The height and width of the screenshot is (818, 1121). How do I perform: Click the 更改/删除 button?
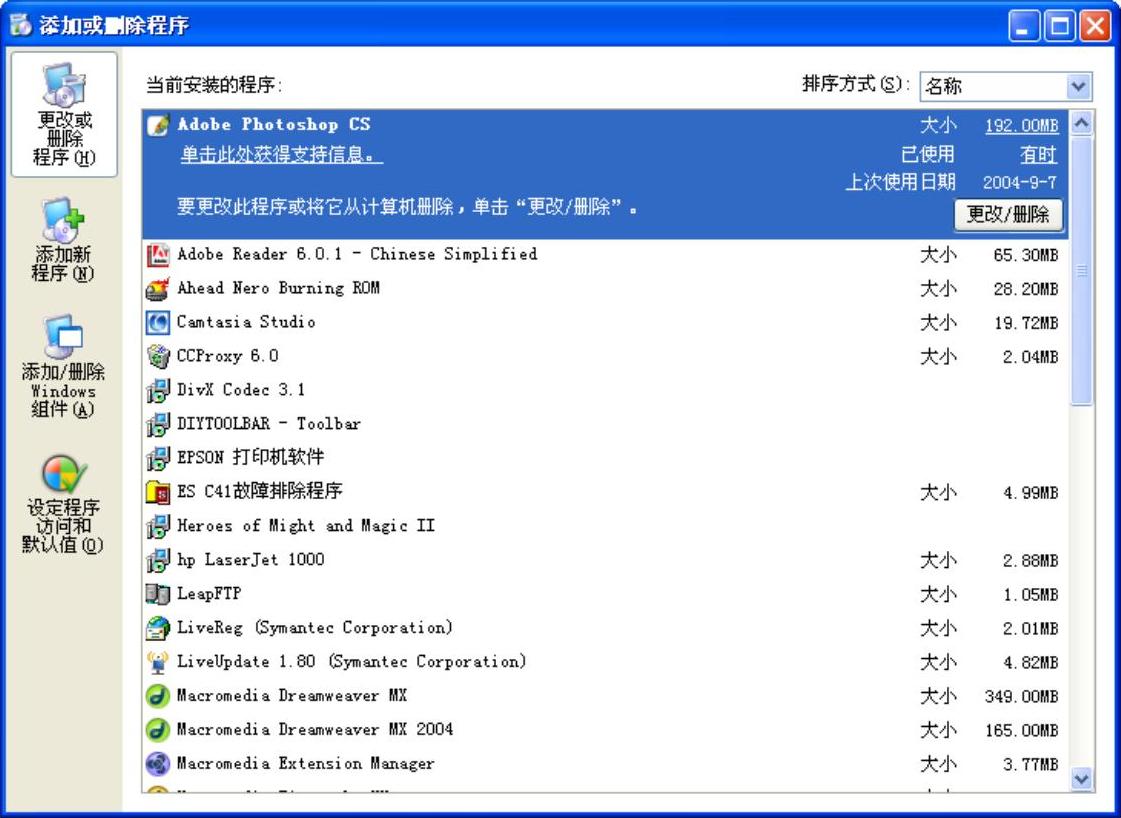1008,215
